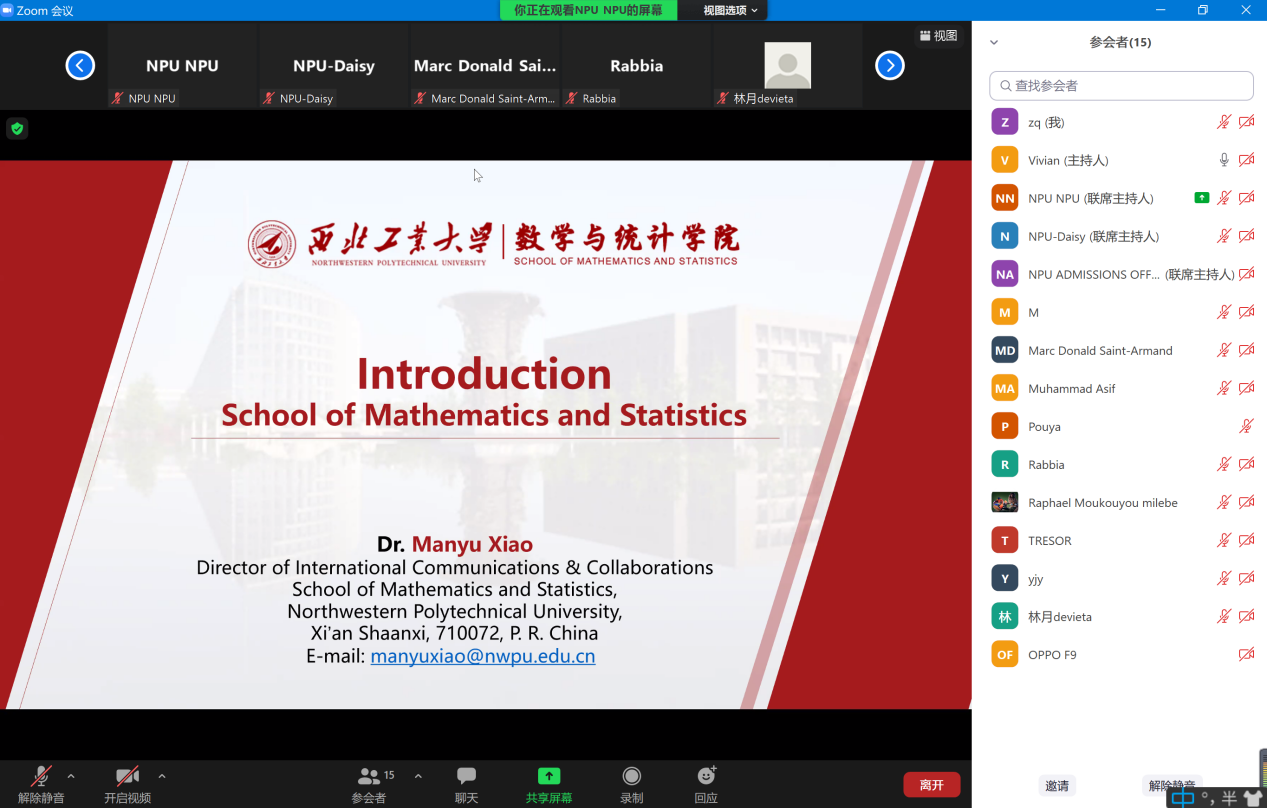Expand video options arrow beside 开启视频
Screen dimensions: 1267x808
click(162, 776)
